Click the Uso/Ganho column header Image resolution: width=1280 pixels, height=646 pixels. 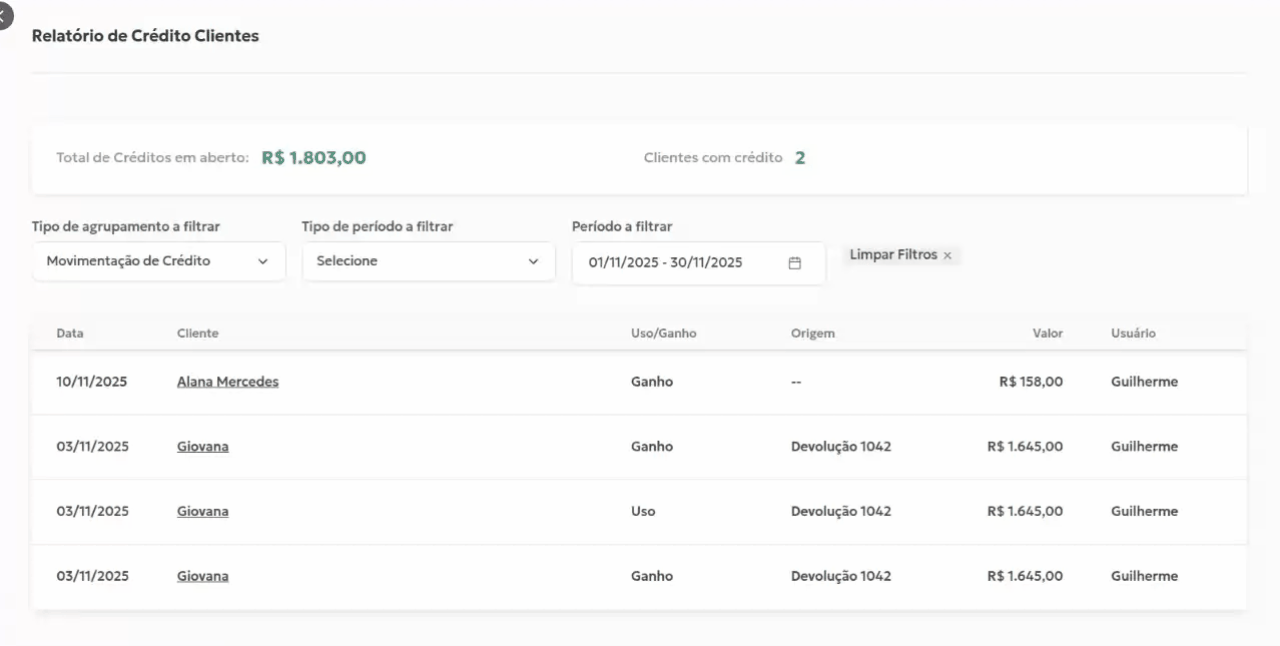pyautogui.click(x=663, y=333)
